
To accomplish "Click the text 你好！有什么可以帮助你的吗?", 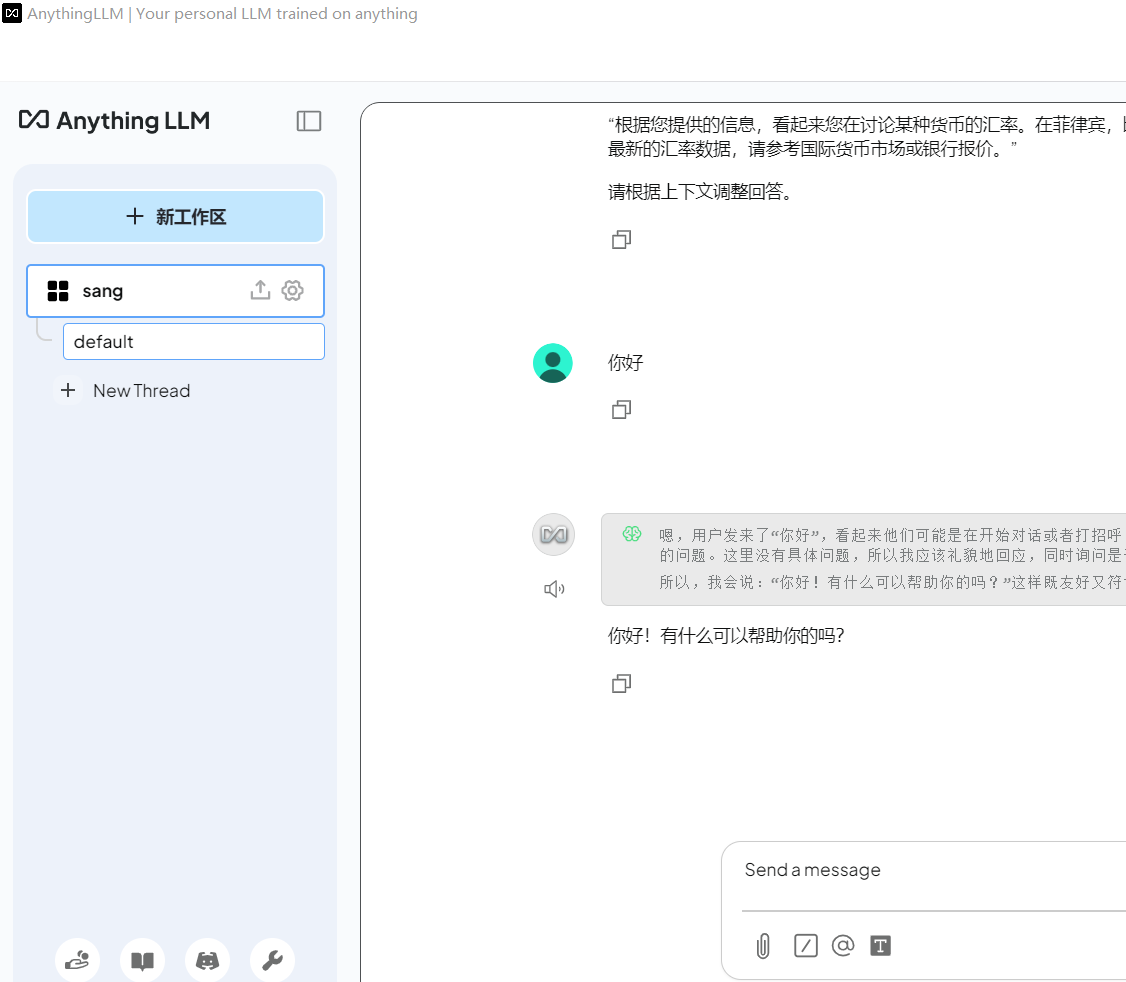I will (x=726, y=636).
